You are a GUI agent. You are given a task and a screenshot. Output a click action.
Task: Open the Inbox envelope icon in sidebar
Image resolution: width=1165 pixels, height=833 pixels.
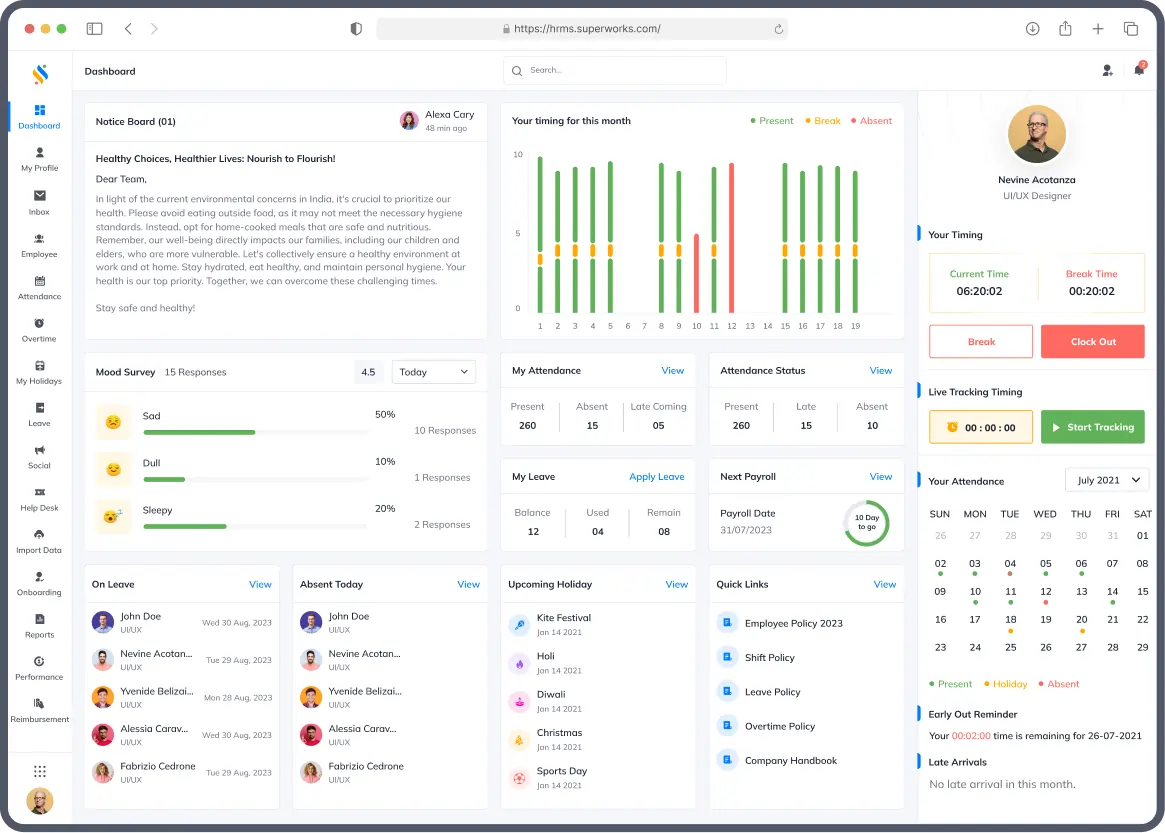(x=39, y=196)
